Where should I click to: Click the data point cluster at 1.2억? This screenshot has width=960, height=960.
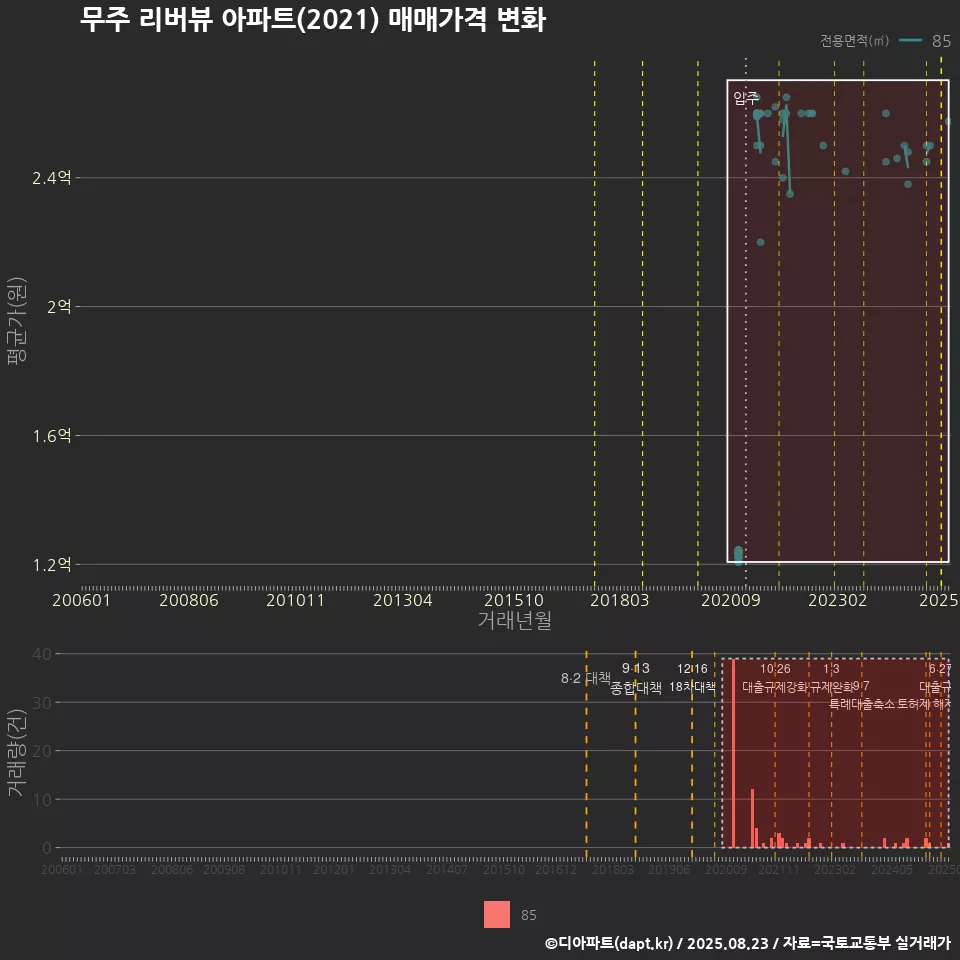[x=738, y=555]
